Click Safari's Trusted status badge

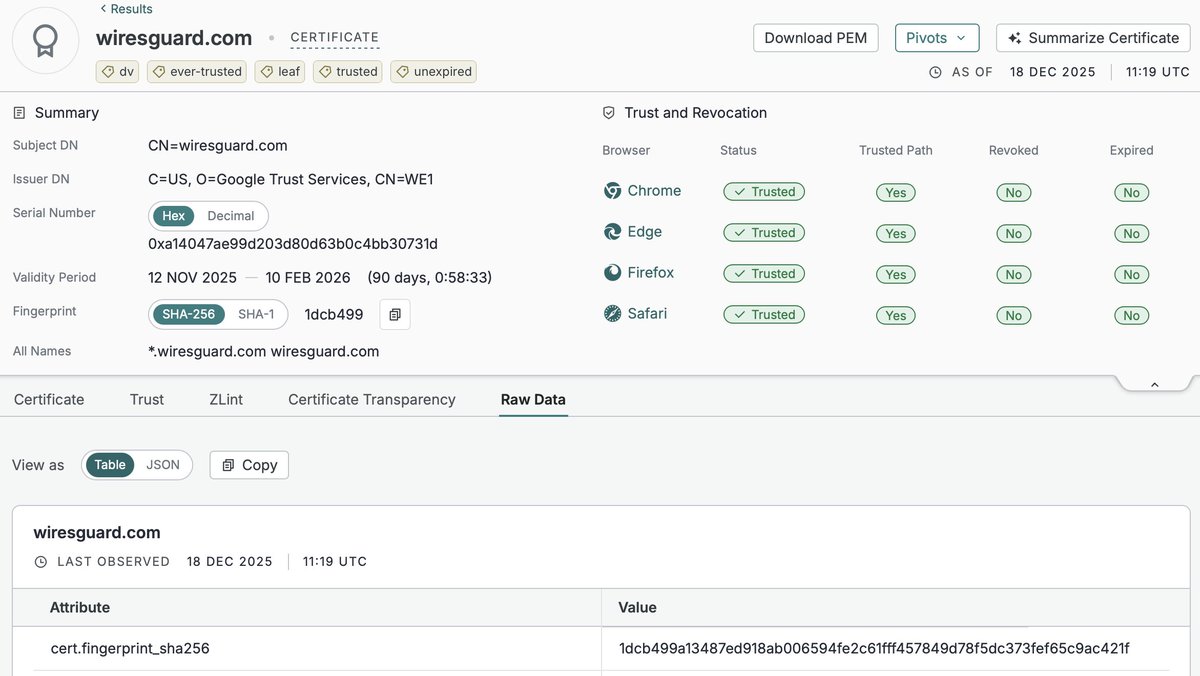click(764, 315)
